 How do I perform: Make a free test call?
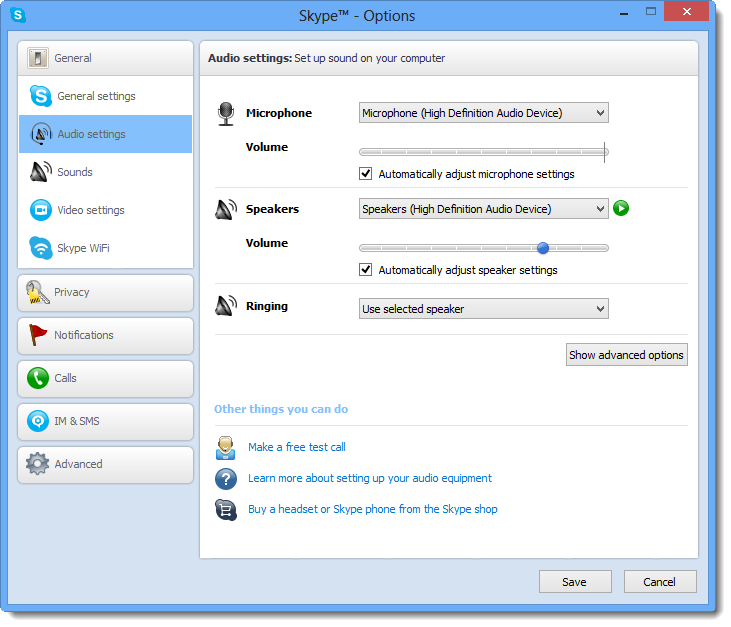point(297,447)
